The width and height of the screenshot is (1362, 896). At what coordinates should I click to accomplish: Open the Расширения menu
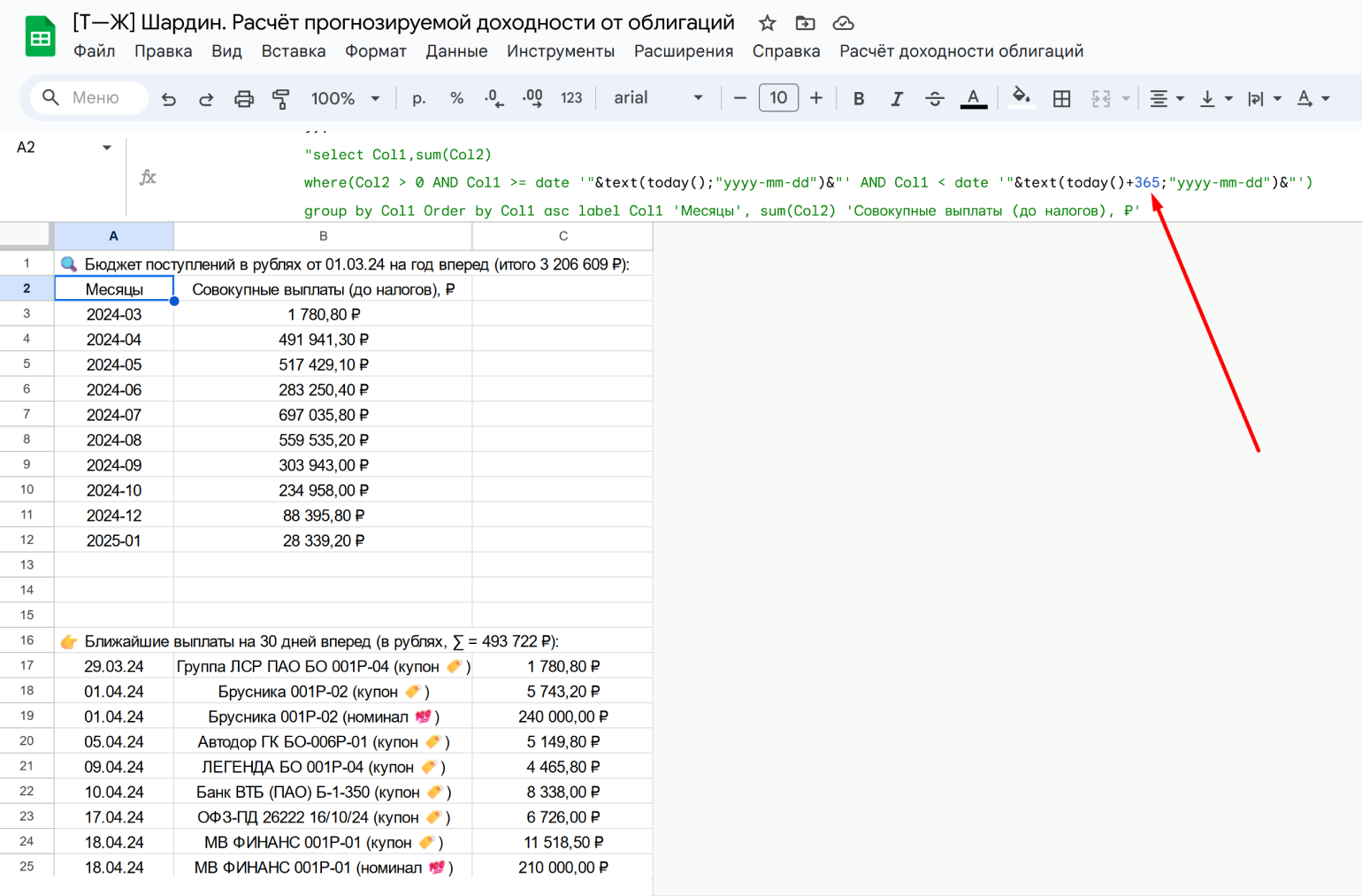pos(684,51)
